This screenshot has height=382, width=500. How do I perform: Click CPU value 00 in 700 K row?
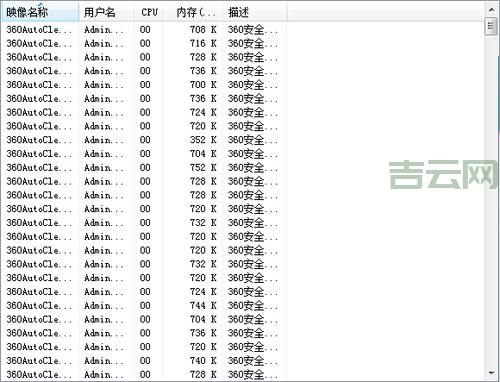coord(145,85)
